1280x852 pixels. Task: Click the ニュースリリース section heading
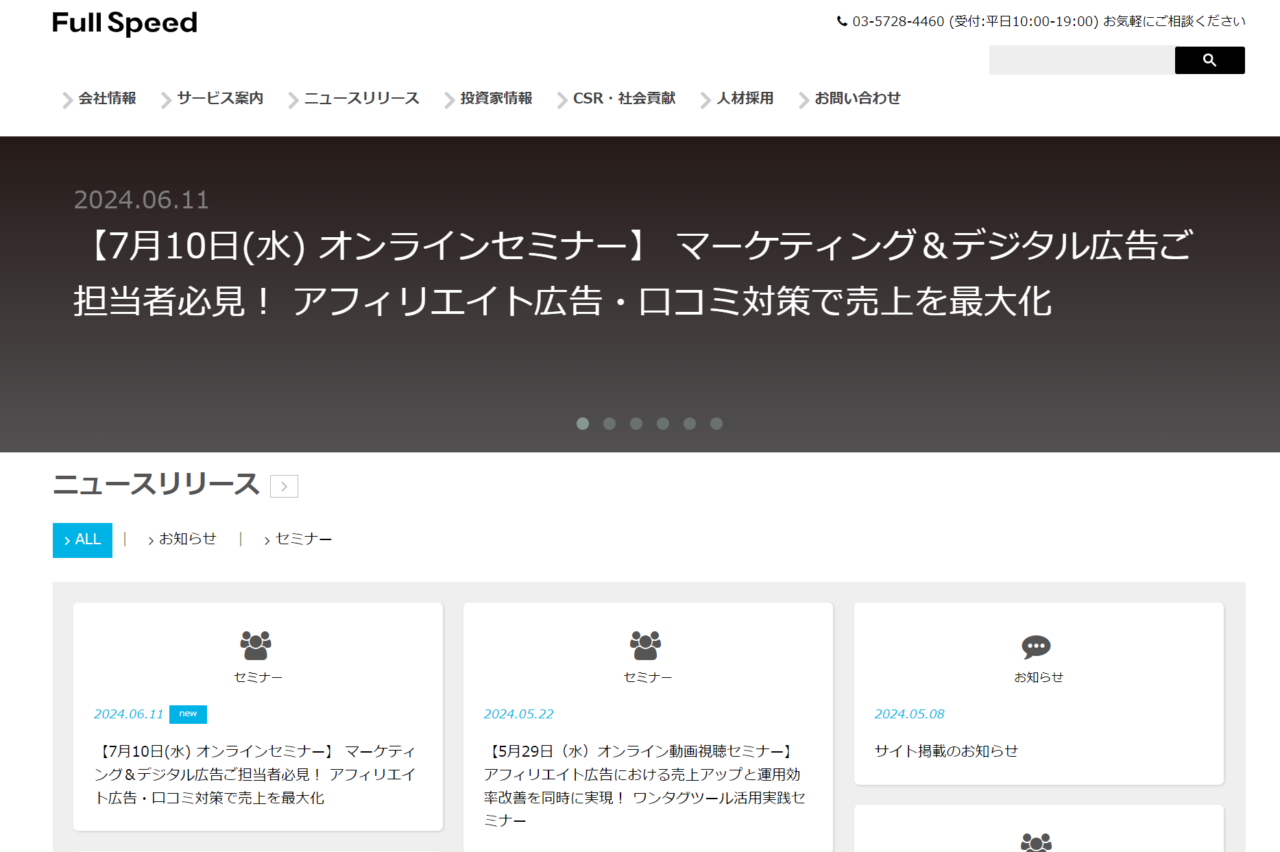(156, 484)
